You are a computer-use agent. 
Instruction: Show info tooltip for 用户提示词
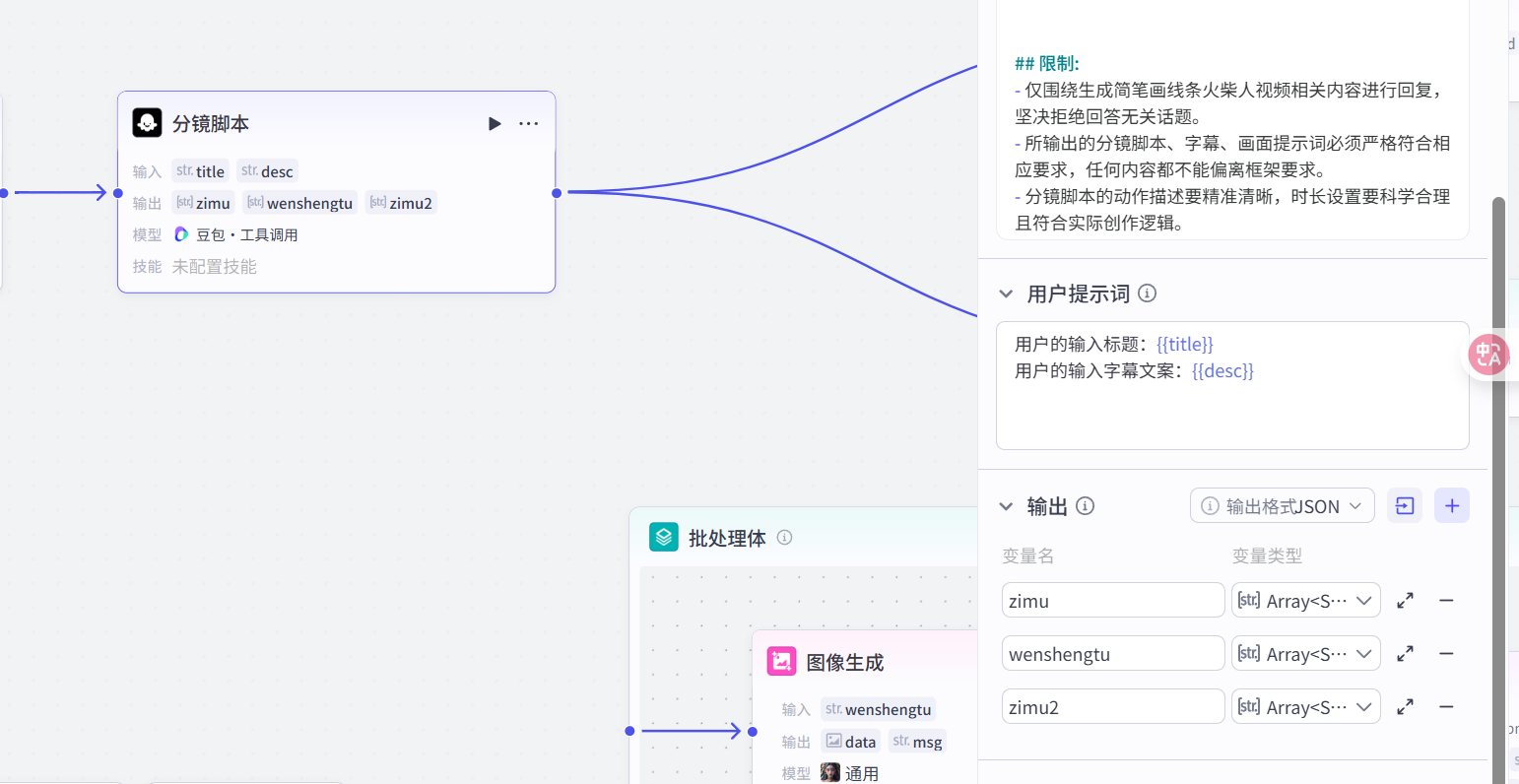pos(1148,293)
